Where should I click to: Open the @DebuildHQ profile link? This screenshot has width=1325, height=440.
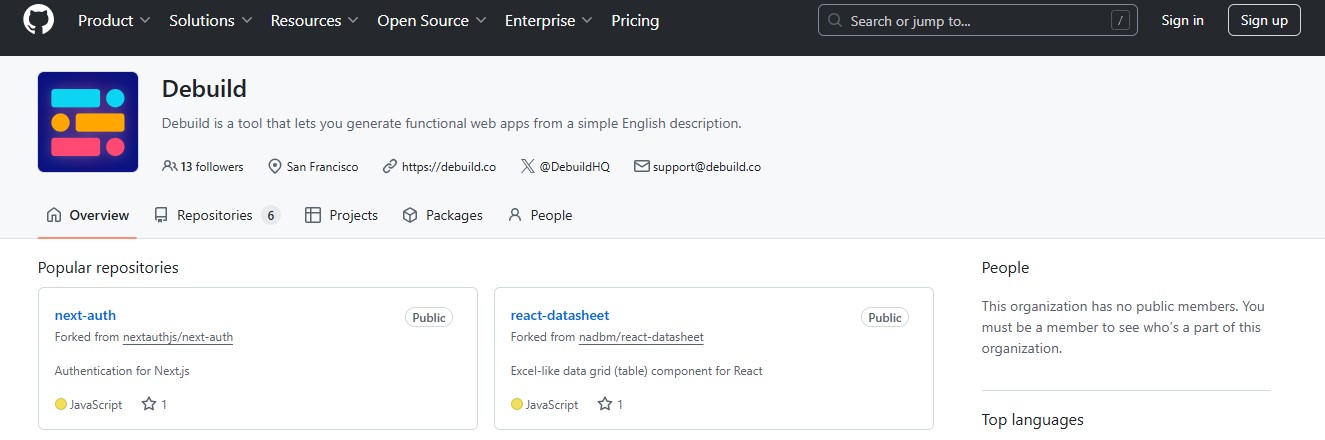coord(574,167)
